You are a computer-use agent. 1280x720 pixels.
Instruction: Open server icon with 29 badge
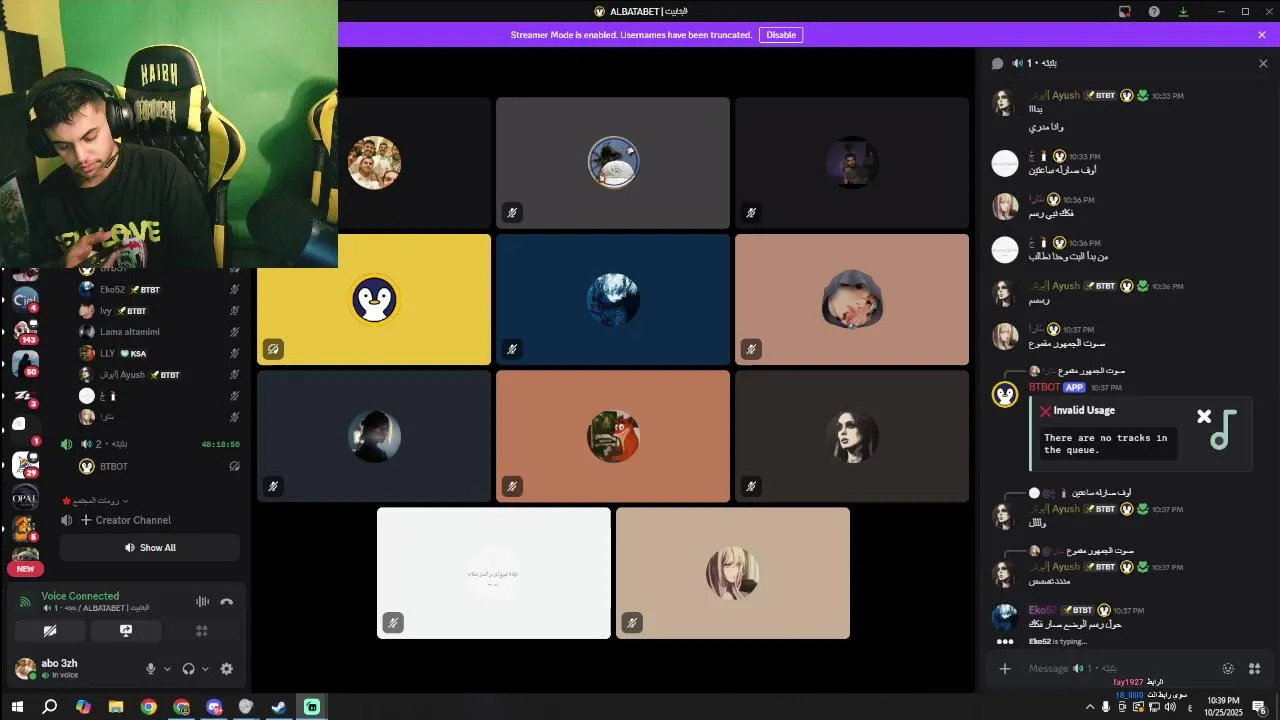[x=25, y=463]
